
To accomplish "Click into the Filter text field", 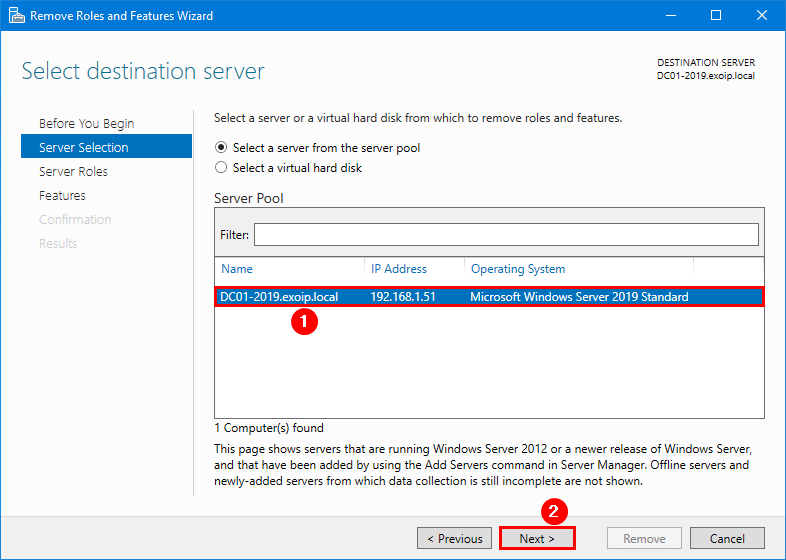I will (506, 235).
